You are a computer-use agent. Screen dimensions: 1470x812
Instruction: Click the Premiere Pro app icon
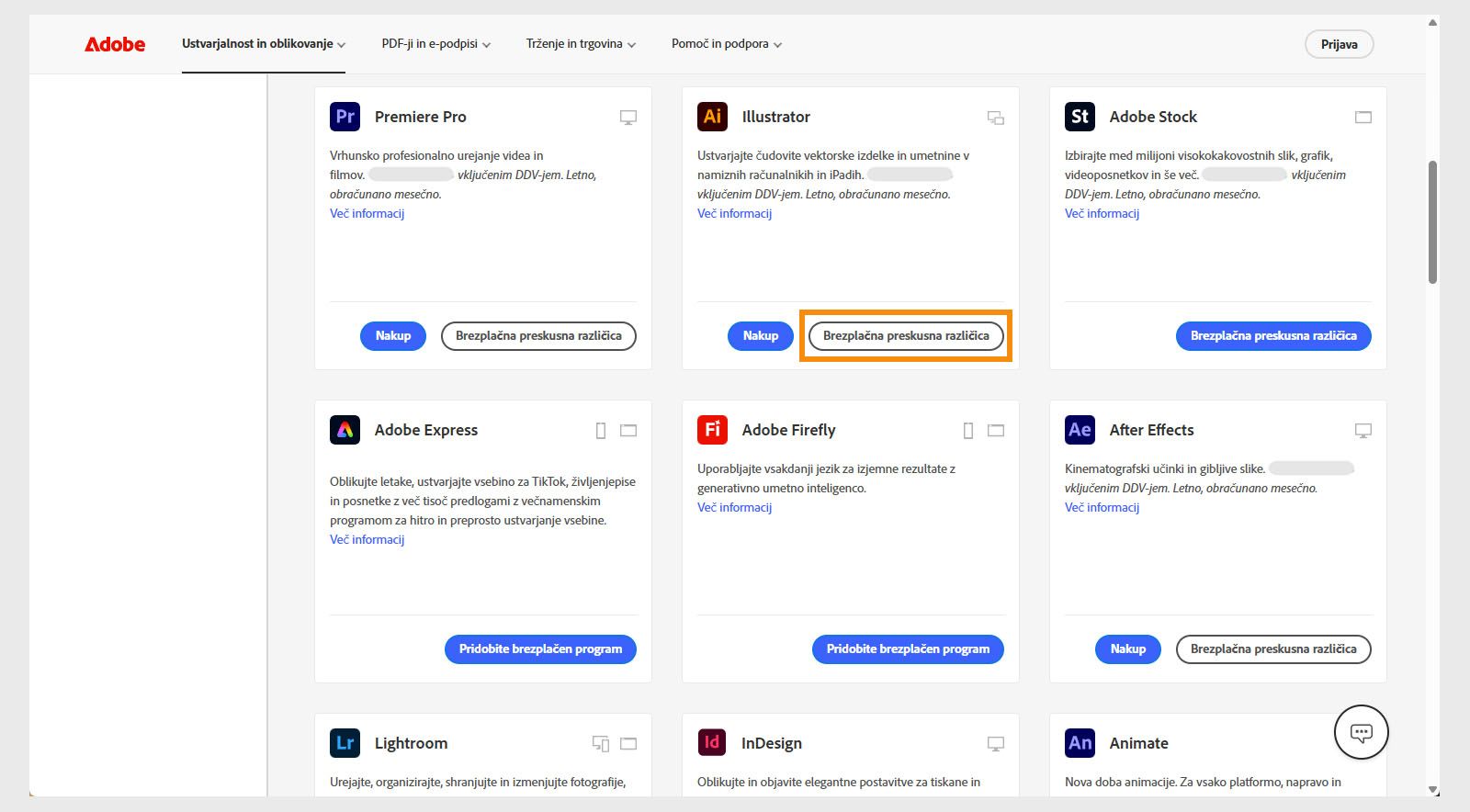[x=345, y=117]
